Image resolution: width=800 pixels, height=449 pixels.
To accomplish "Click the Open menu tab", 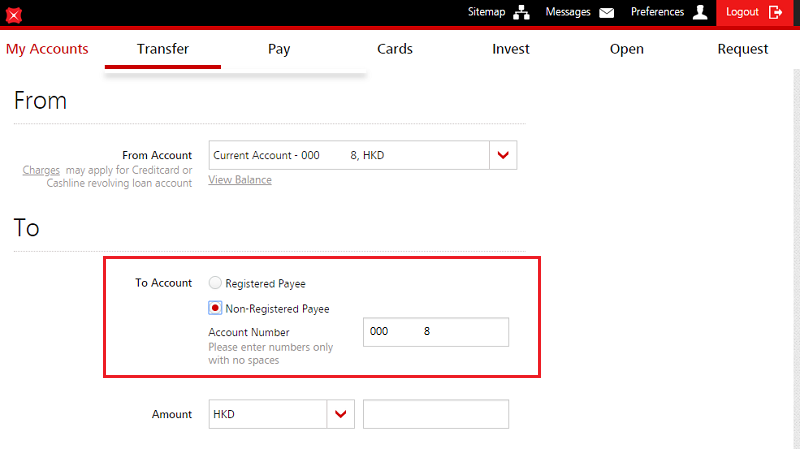I will (627, 49).
